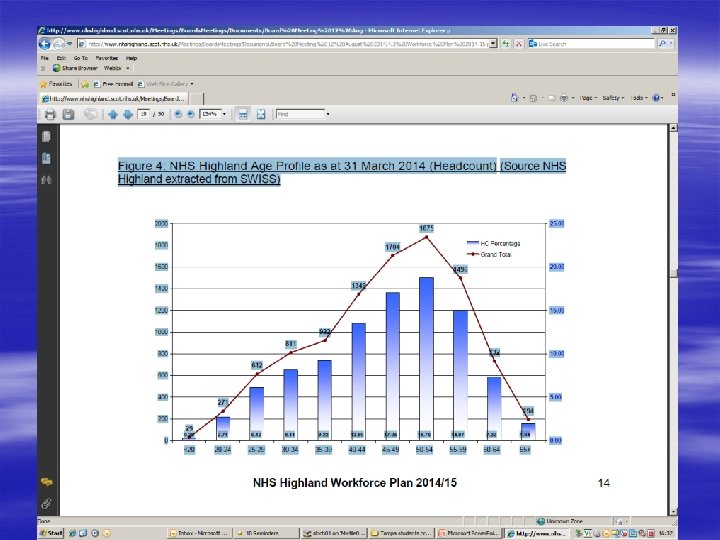Screen dimensions: 720x540
Task: Click the Figure 4 highlighted caption text
Action: pyautogui.click(x=342, y=172)
